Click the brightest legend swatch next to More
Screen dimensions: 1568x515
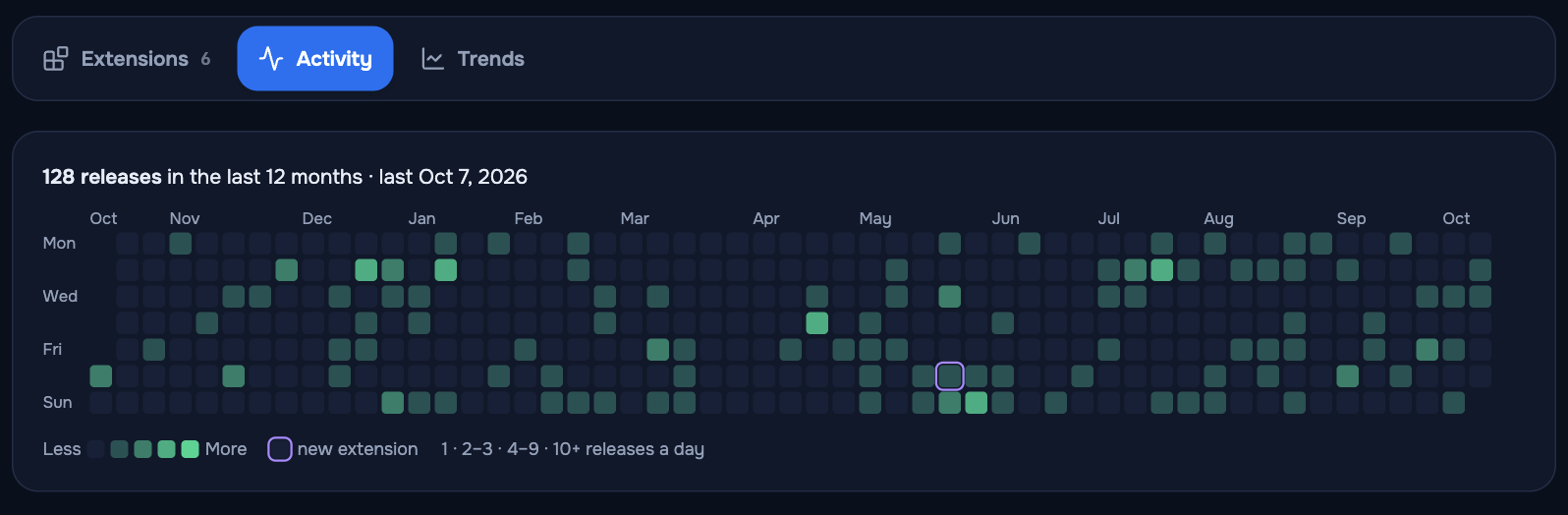[191, 449]
